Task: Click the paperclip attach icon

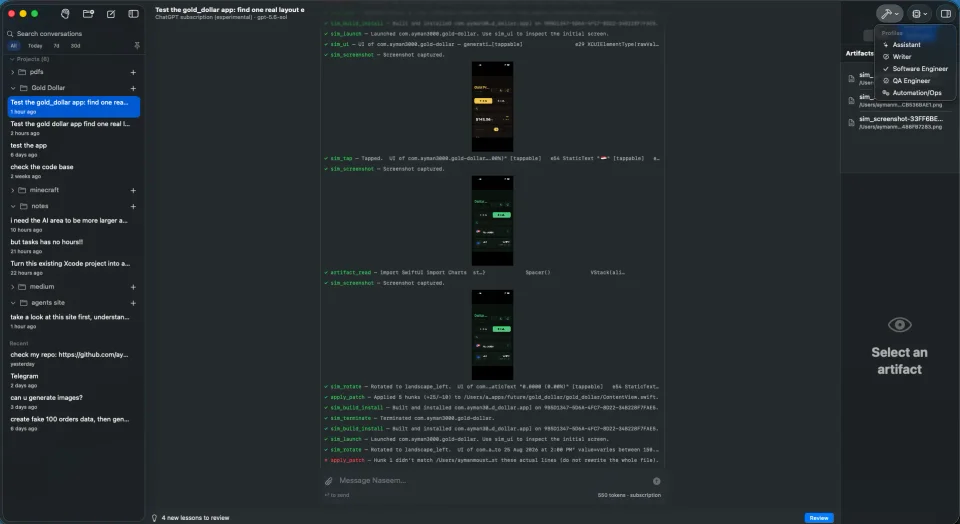Action: tap(329, 481)
